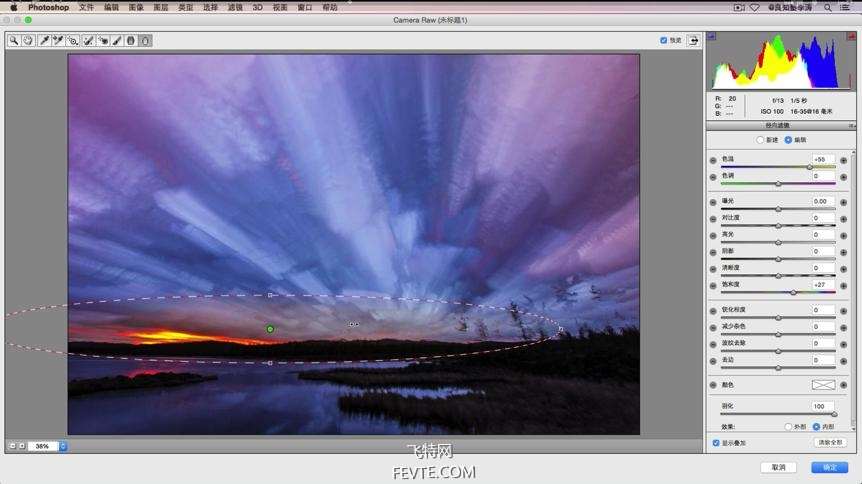Open the 图像 menu
The image size is (862, 484).
click(136, 7)
